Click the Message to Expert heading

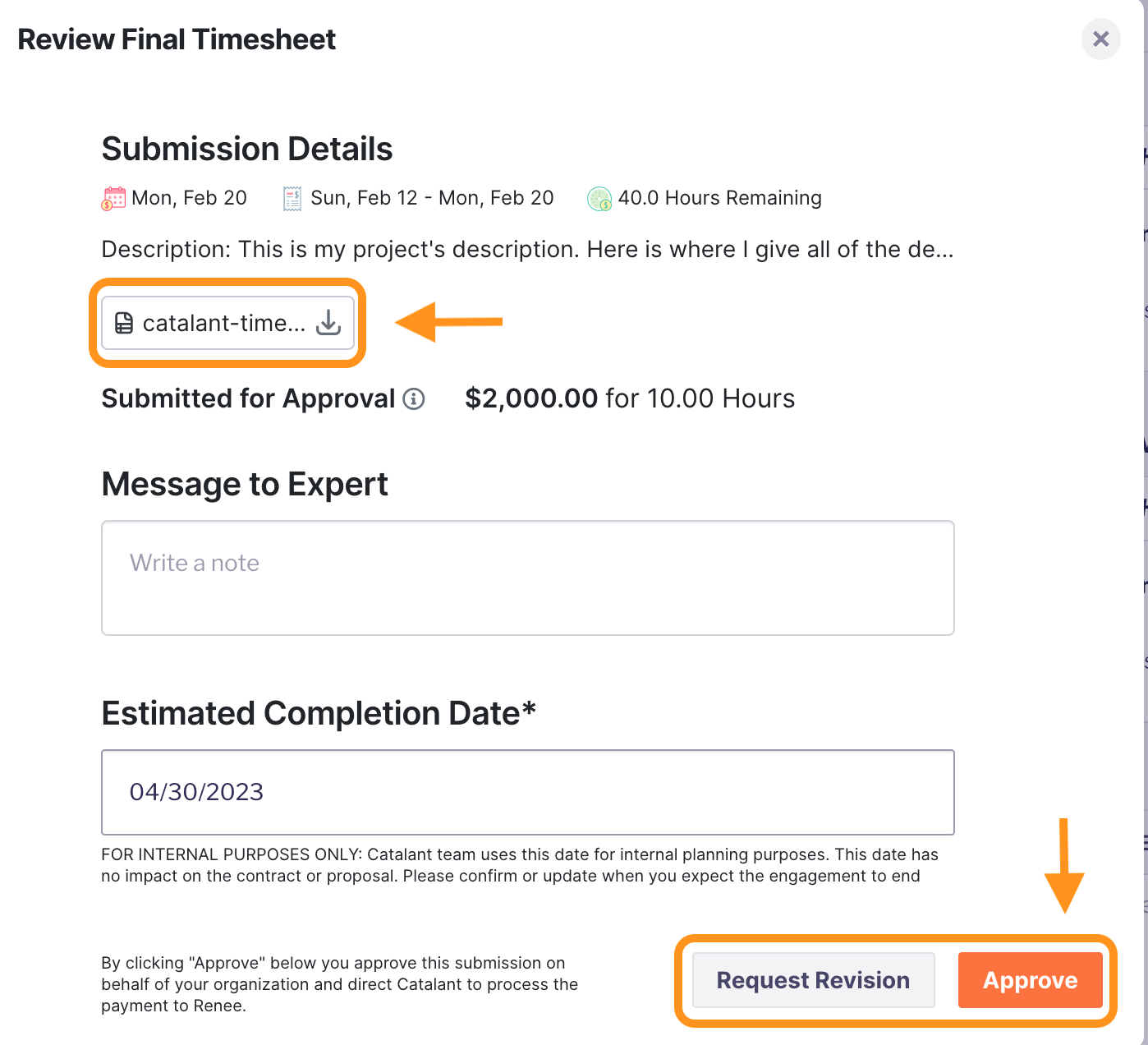pyautogui.click(x=245, y=485)
